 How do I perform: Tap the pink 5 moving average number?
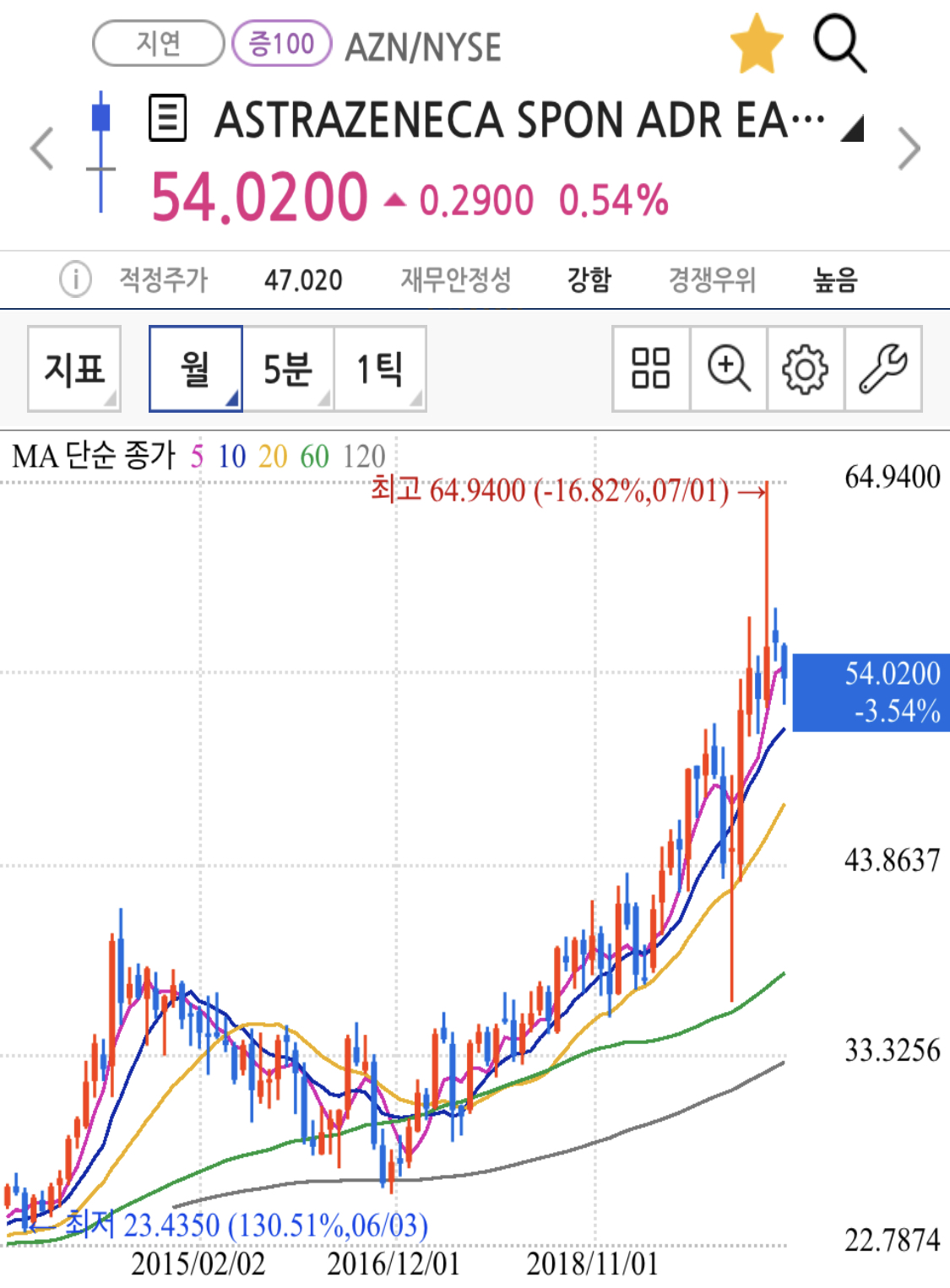(197, 457)
